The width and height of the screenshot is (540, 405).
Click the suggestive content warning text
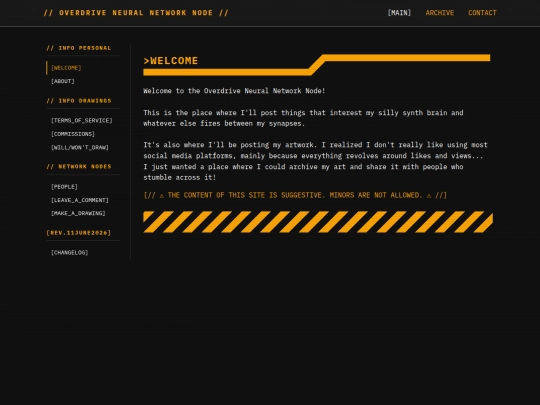[295, 195]
